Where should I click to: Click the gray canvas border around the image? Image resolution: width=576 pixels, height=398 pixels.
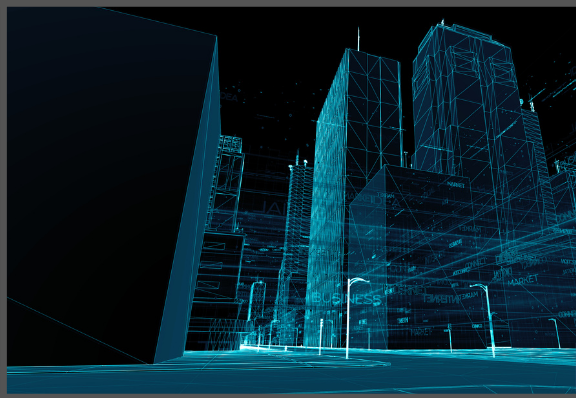[x=288, y=3]
